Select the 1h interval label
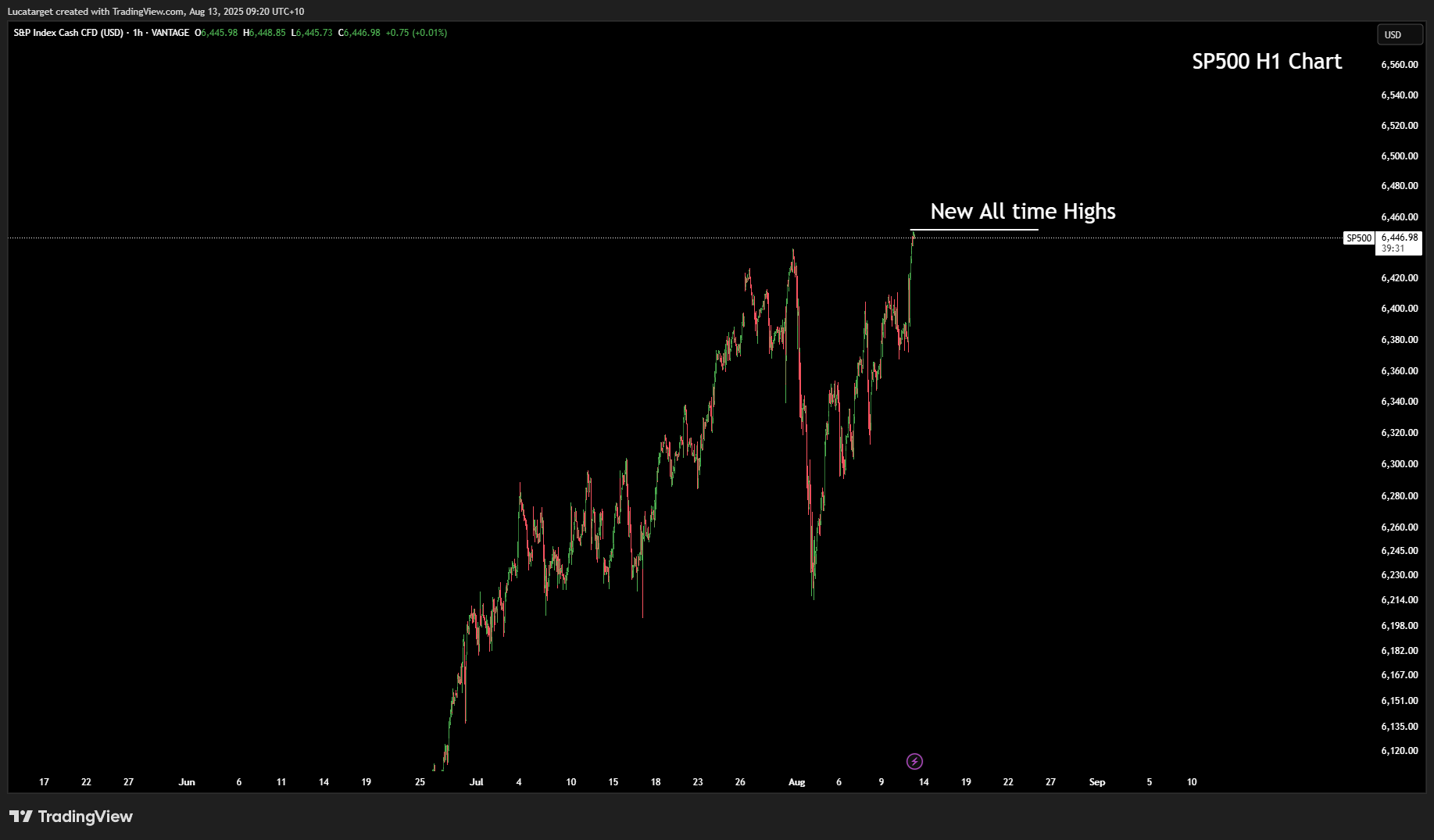 pyautogui.click(x=138, y=33)
